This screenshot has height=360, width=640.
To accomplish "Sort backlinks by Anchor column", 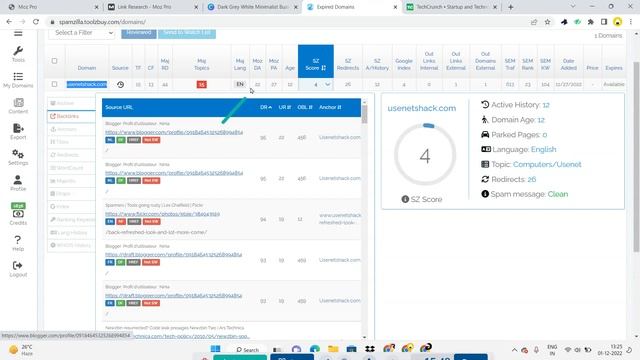I will [330, 107].
